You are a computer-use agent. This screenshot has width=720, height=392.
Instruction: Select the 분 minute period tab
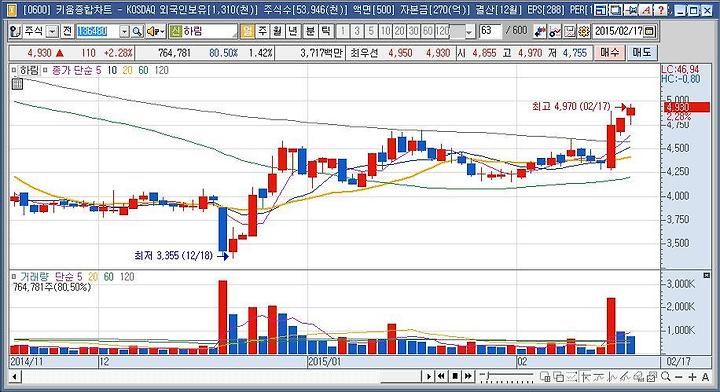tap(310, 31)
